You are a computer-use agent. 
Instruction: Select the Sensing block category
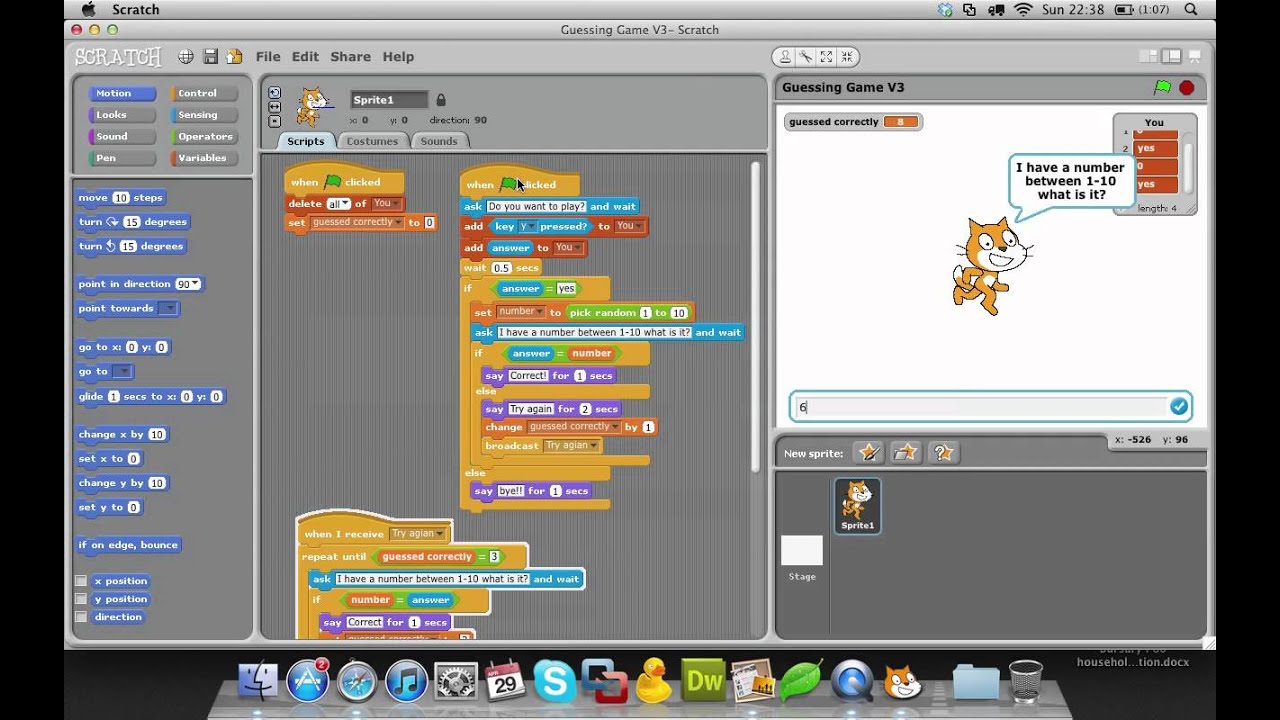(x=202, y=115)
